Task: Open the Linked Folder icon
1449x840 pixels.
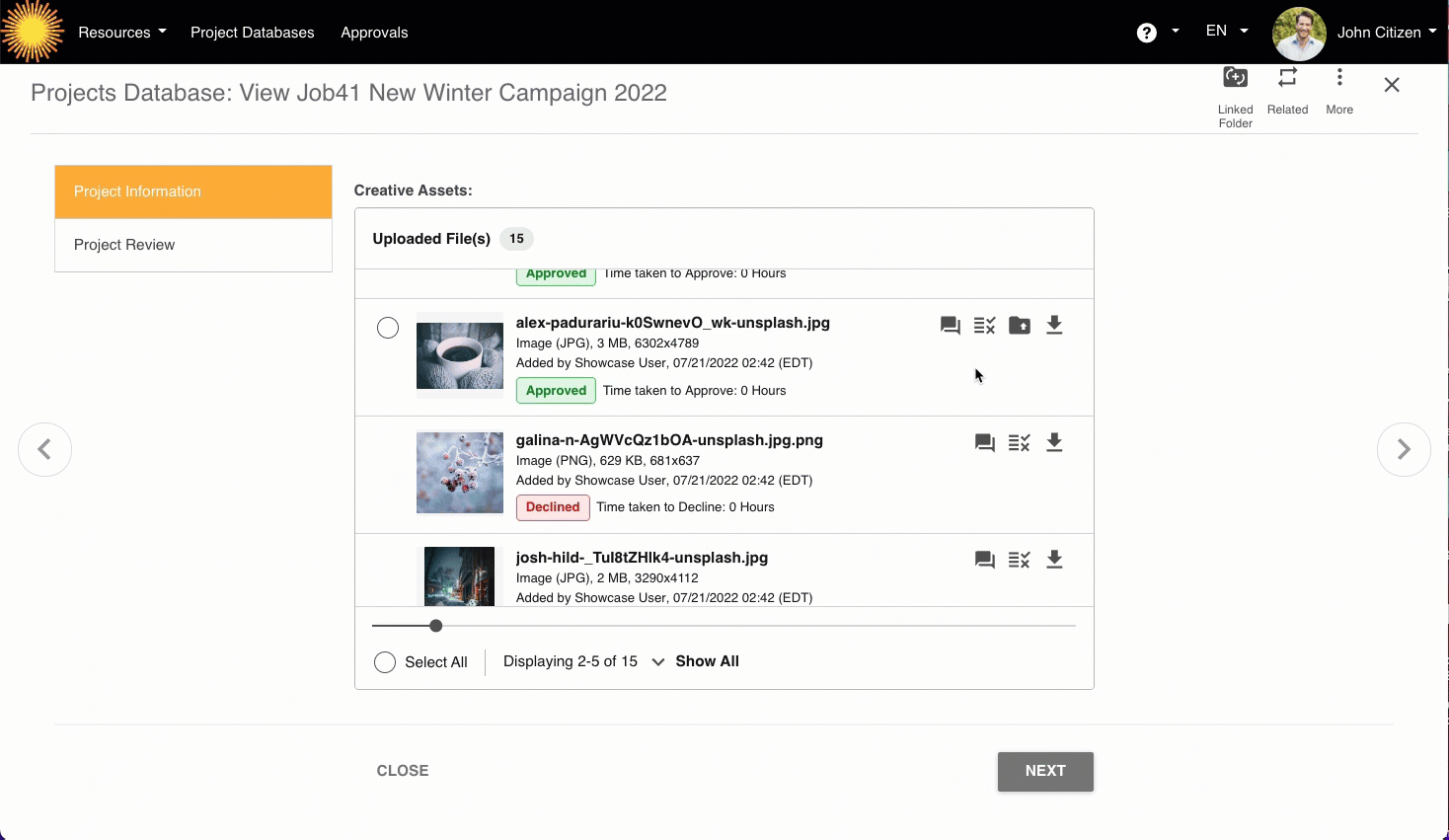Action: coord(1235,78)
